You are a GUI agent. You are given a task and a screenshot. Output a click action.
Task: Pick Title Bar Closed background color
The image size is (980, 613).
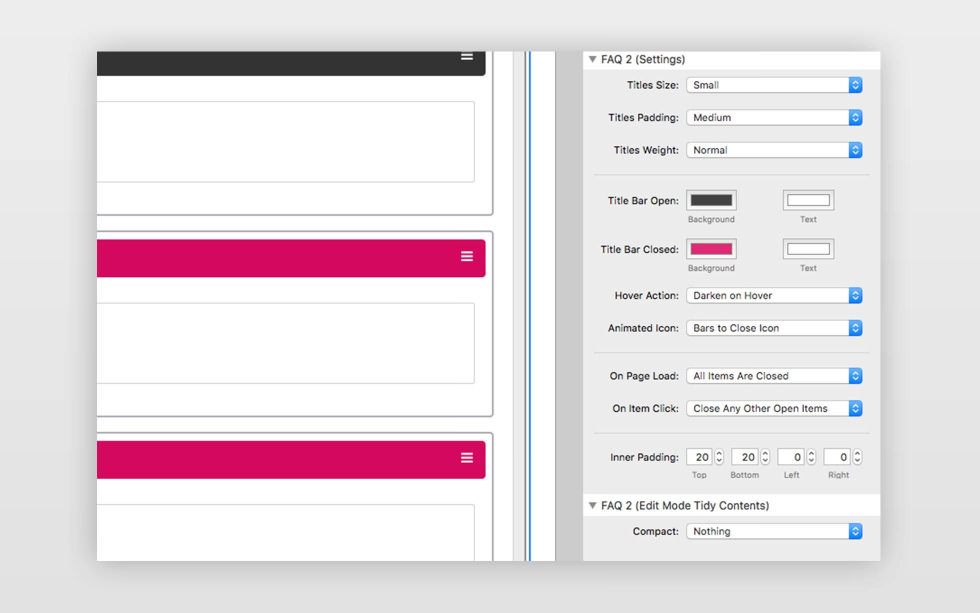pyautogui.click(x=711, y=249)
